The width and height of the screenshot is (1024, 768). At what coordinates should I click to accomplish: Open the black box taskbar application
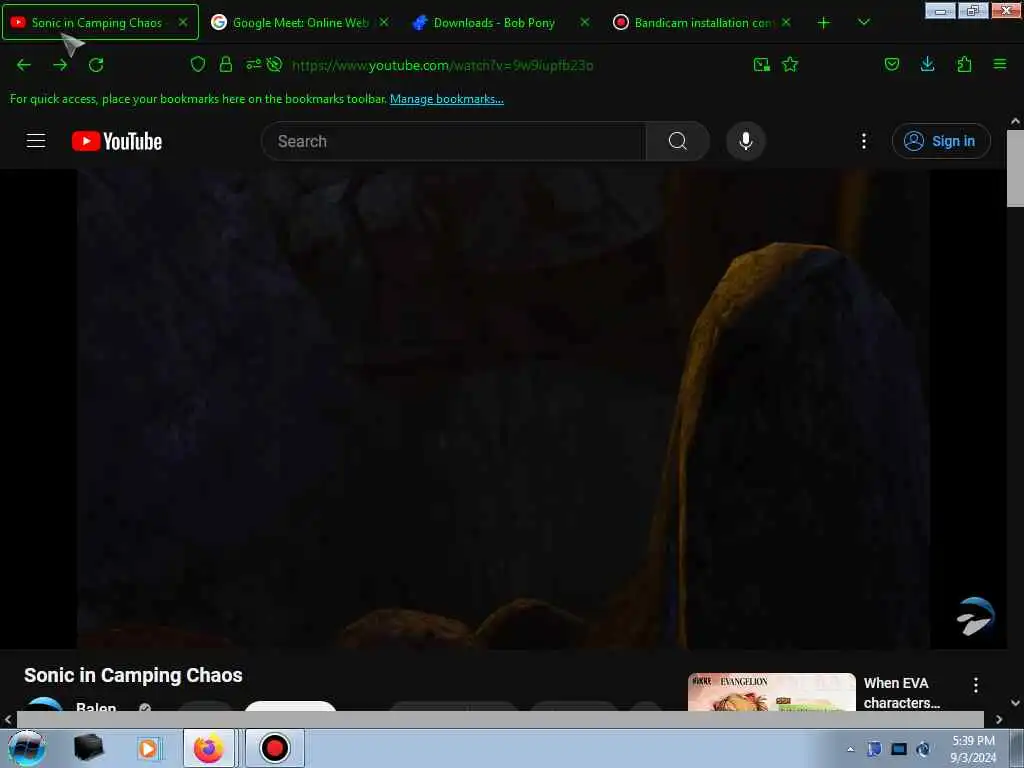point(88,748)
